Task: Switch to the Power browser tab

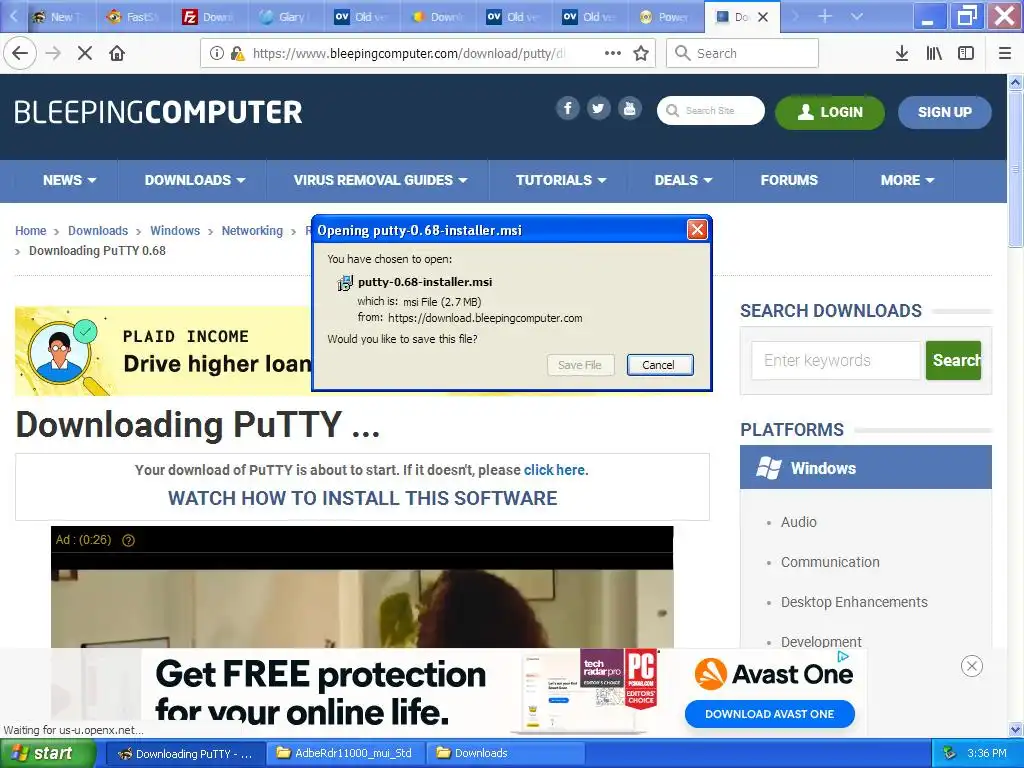Action: 665,17
